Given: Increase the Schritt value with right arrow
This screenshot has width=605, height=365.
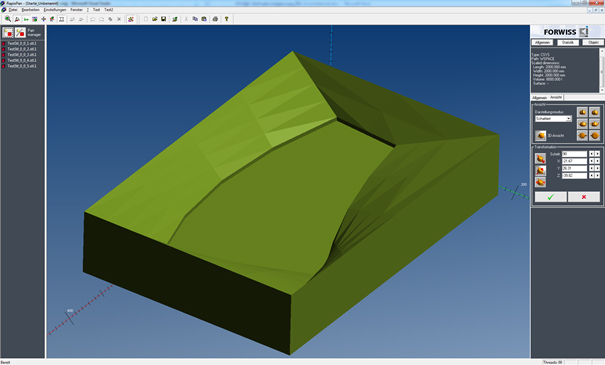Looking at the screenshot, I should (597, 154).
